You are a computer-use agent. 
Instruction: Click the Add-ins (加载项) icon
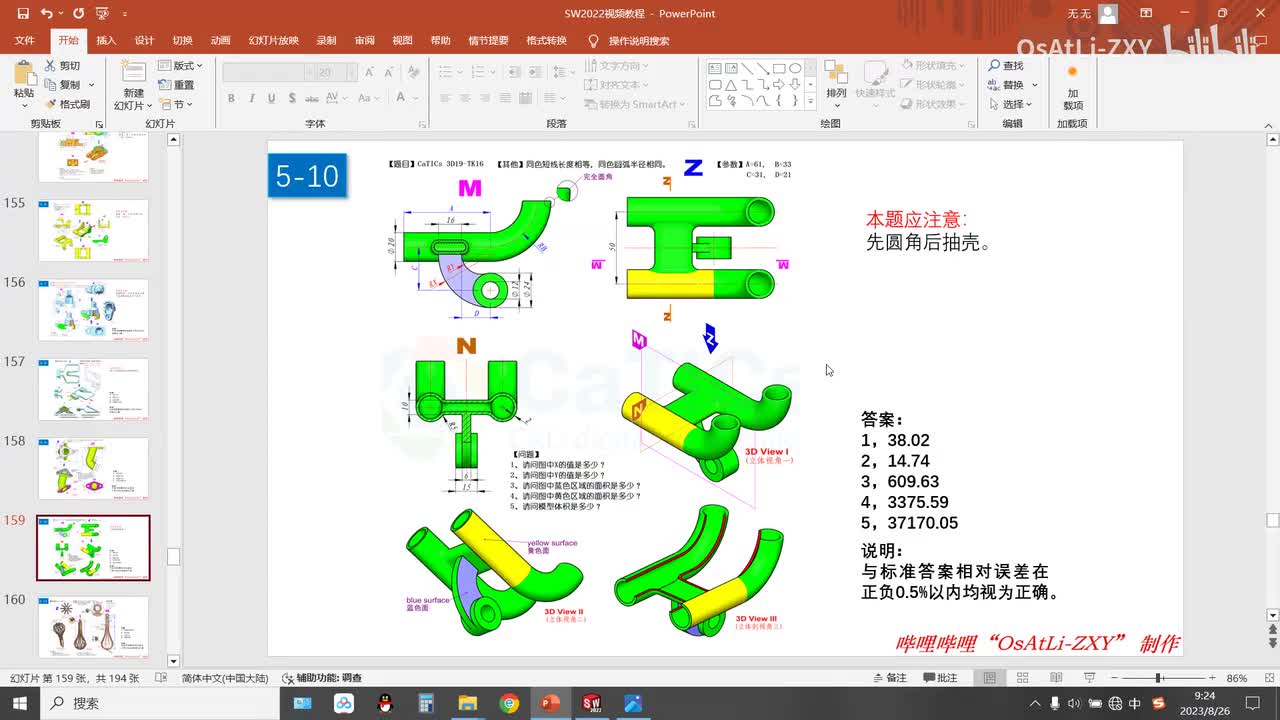(x=1072, y=72)
